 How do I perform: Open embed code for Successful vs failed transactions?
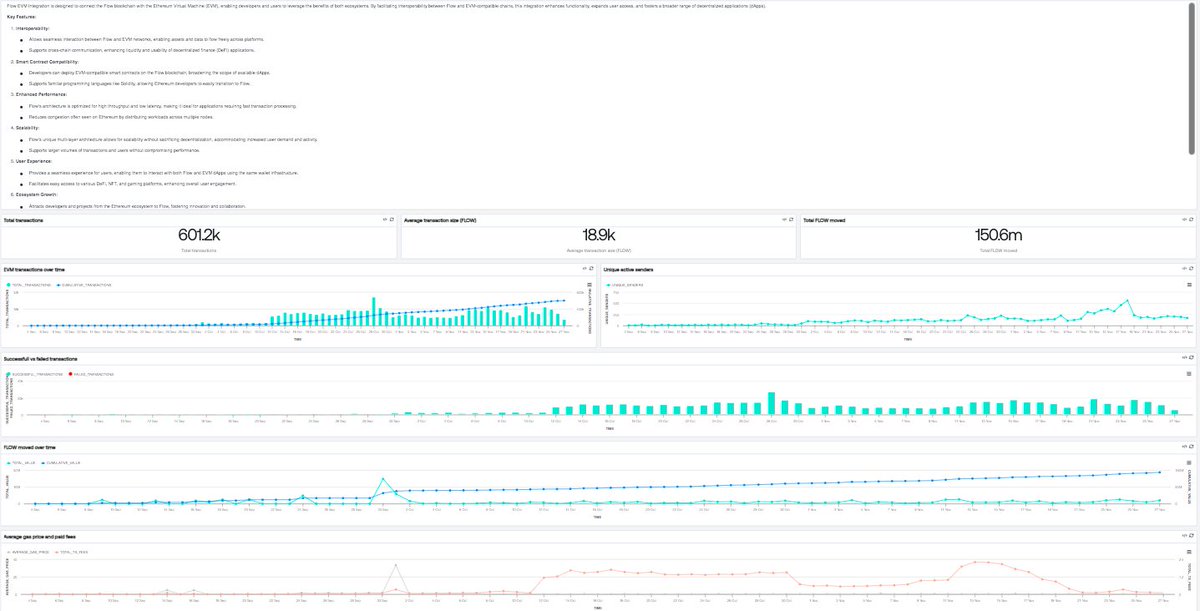tap(1184, 357)
